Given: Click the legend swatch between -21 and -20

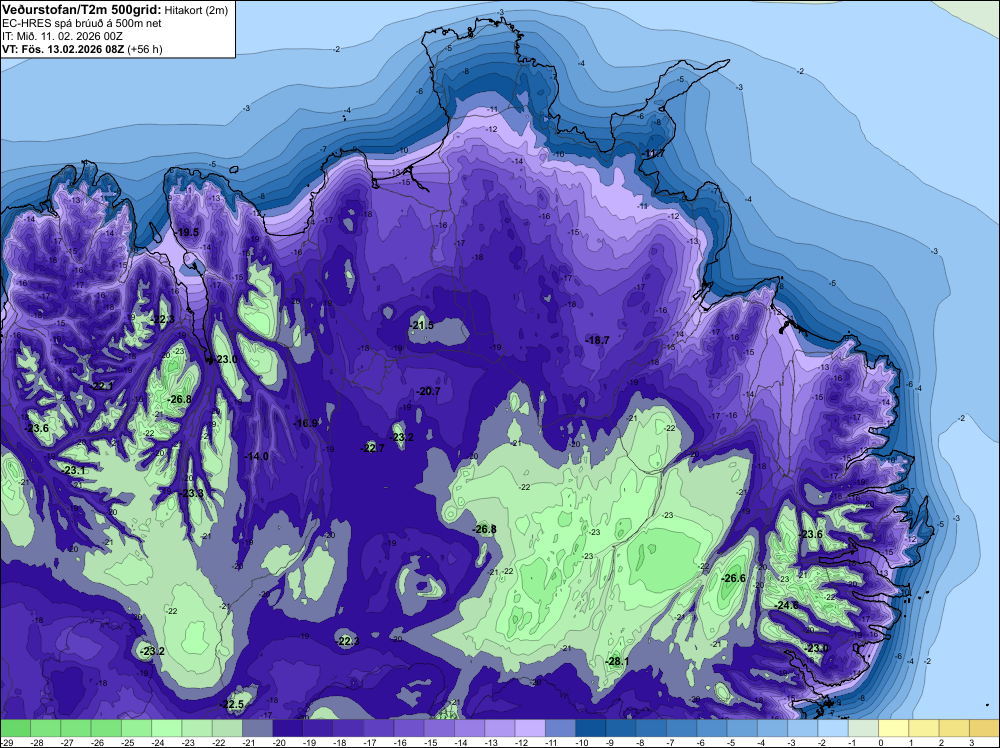Looking at the screenshot, I should pyautogui.click(x=257, y=728).
